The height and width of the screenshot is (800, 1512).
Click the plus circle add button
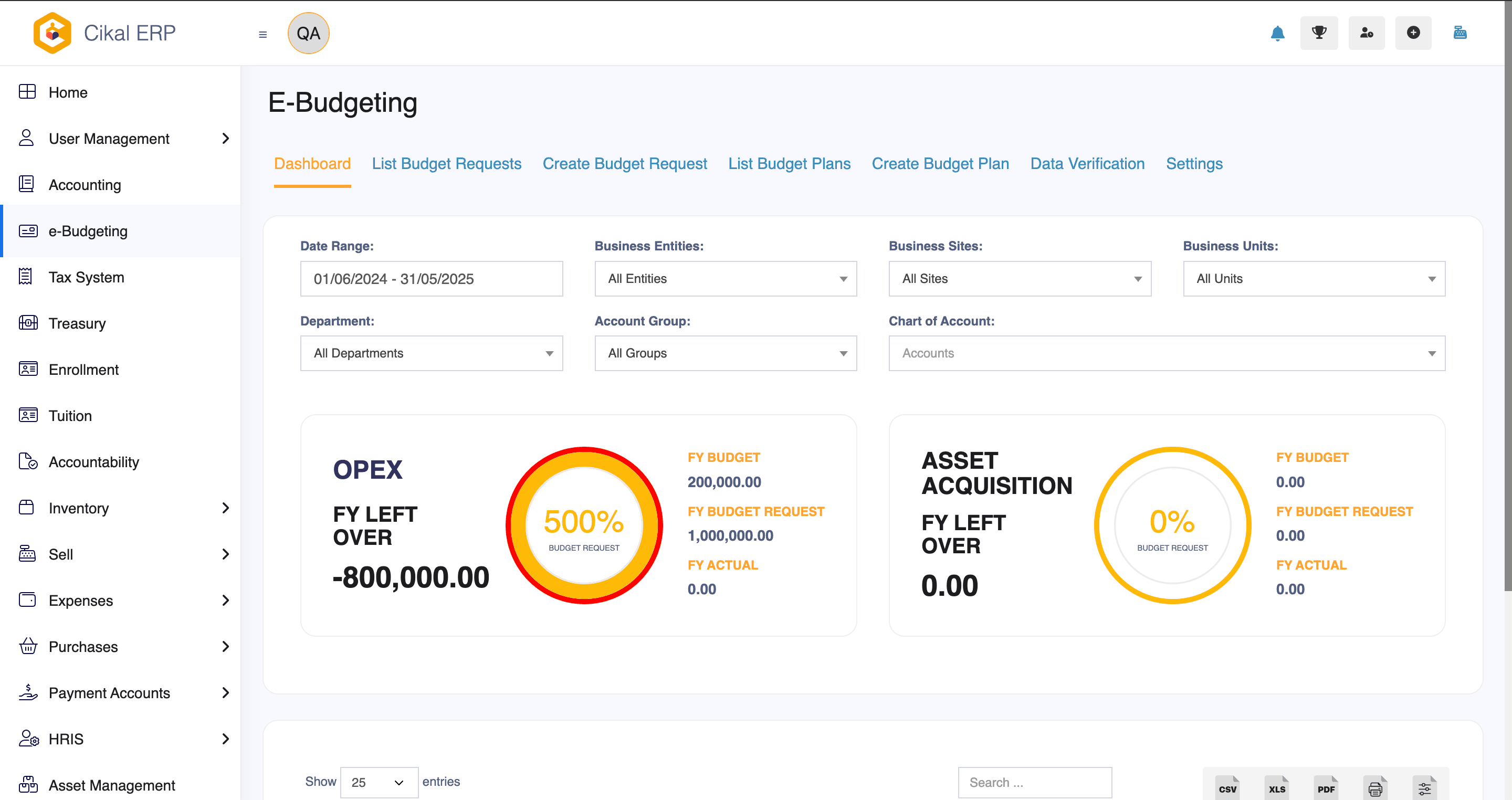[1413, 33]
